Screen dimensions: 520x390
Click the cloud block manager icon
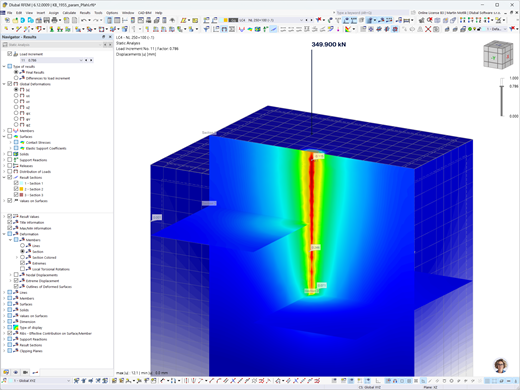coord(31,20)
